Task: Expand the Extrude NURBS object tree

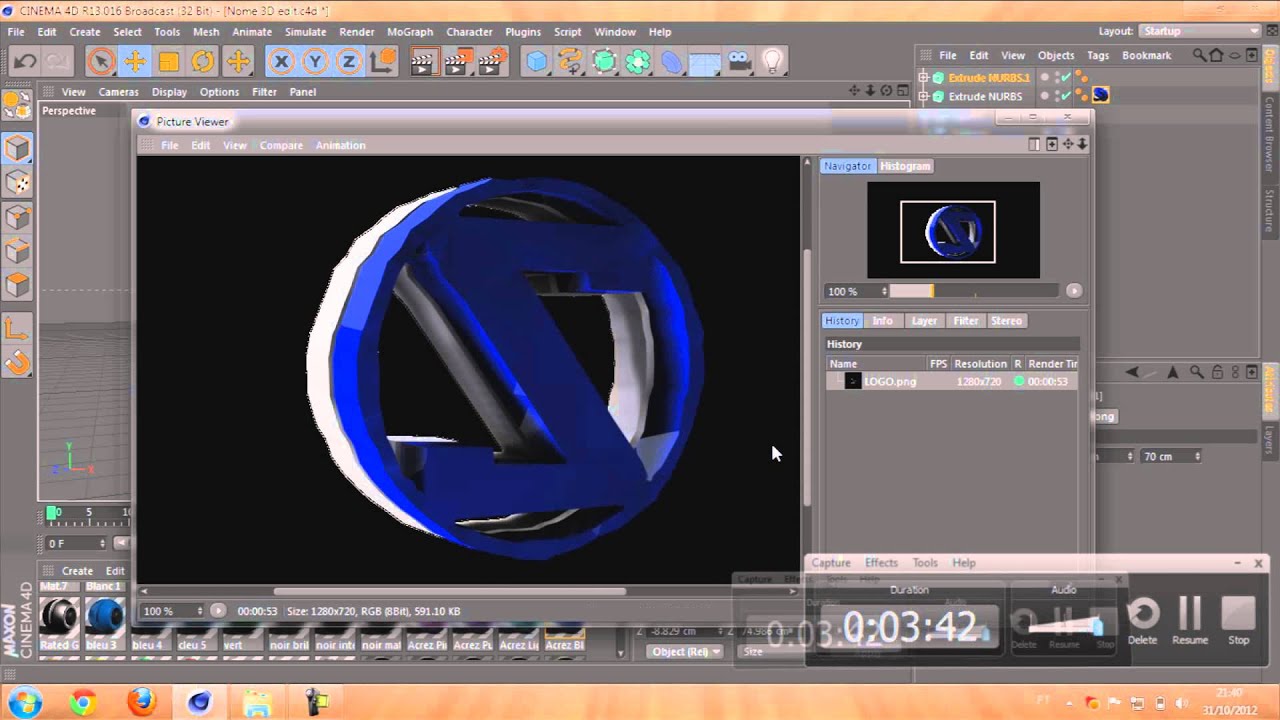Action: (924, 96)
